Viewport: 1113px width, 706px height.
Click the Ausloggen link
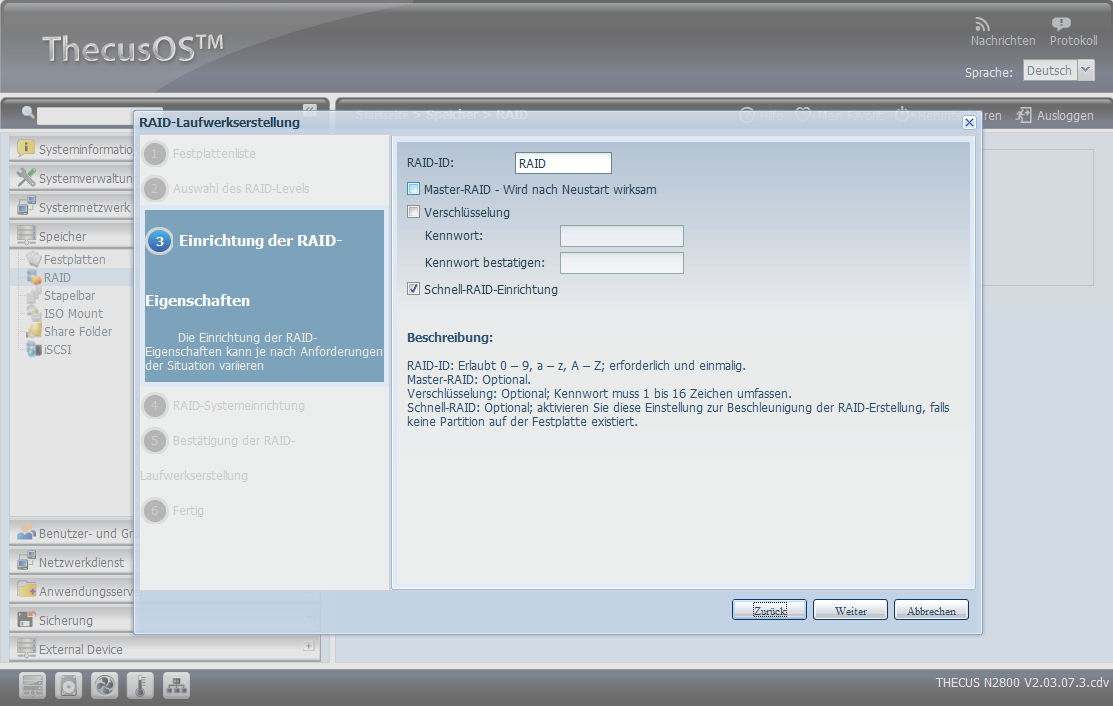click(x=1065, y=116)
